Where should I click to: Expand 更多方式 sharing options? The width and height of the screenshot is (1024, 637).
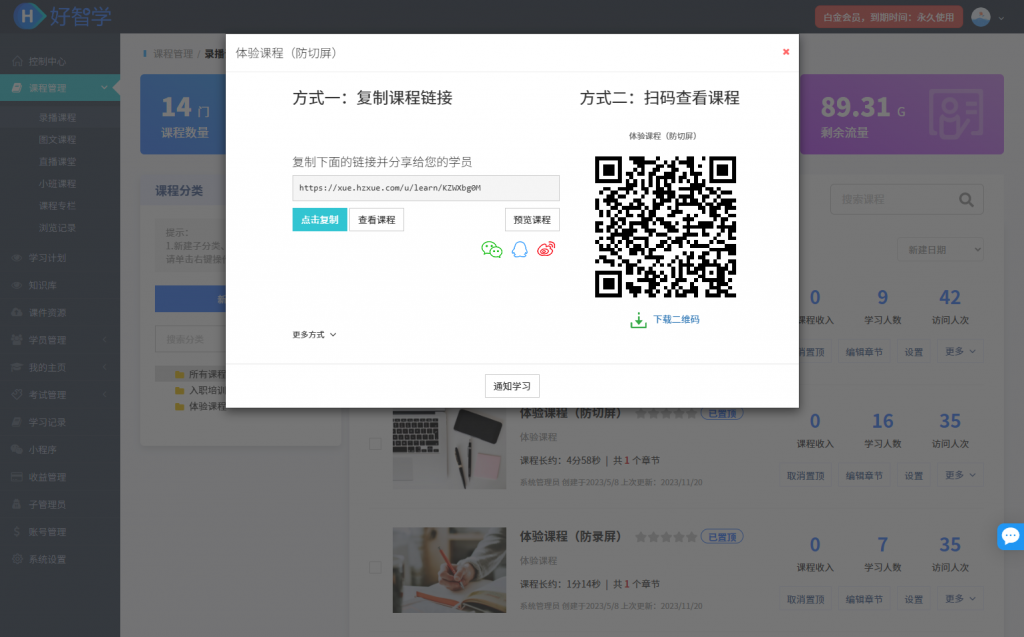point(314,335)
